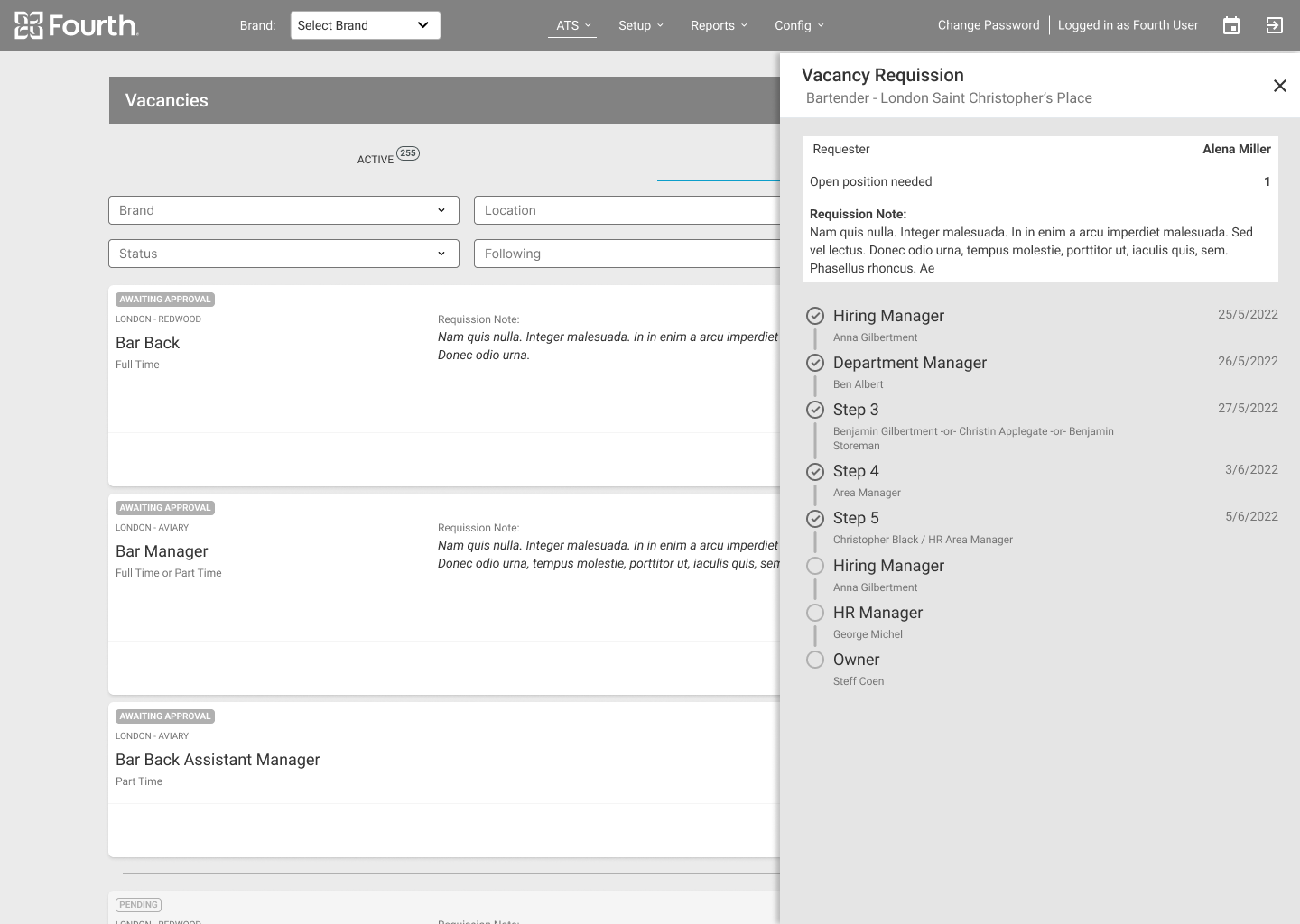
Task: Select the pending Hiring Manager step circle
Action: pos(815,566)
